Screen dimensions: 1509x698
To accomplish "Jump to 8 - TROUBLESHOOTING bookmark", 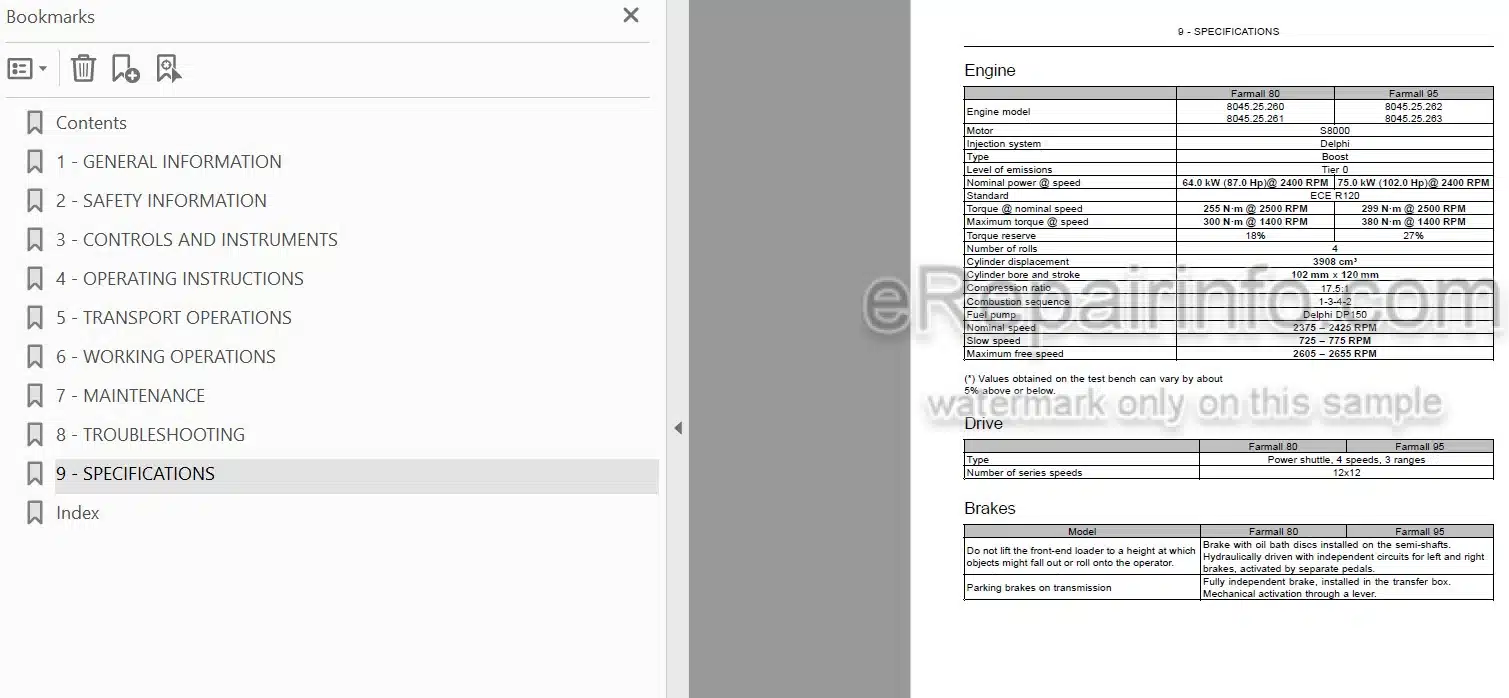I will (150, 435).
